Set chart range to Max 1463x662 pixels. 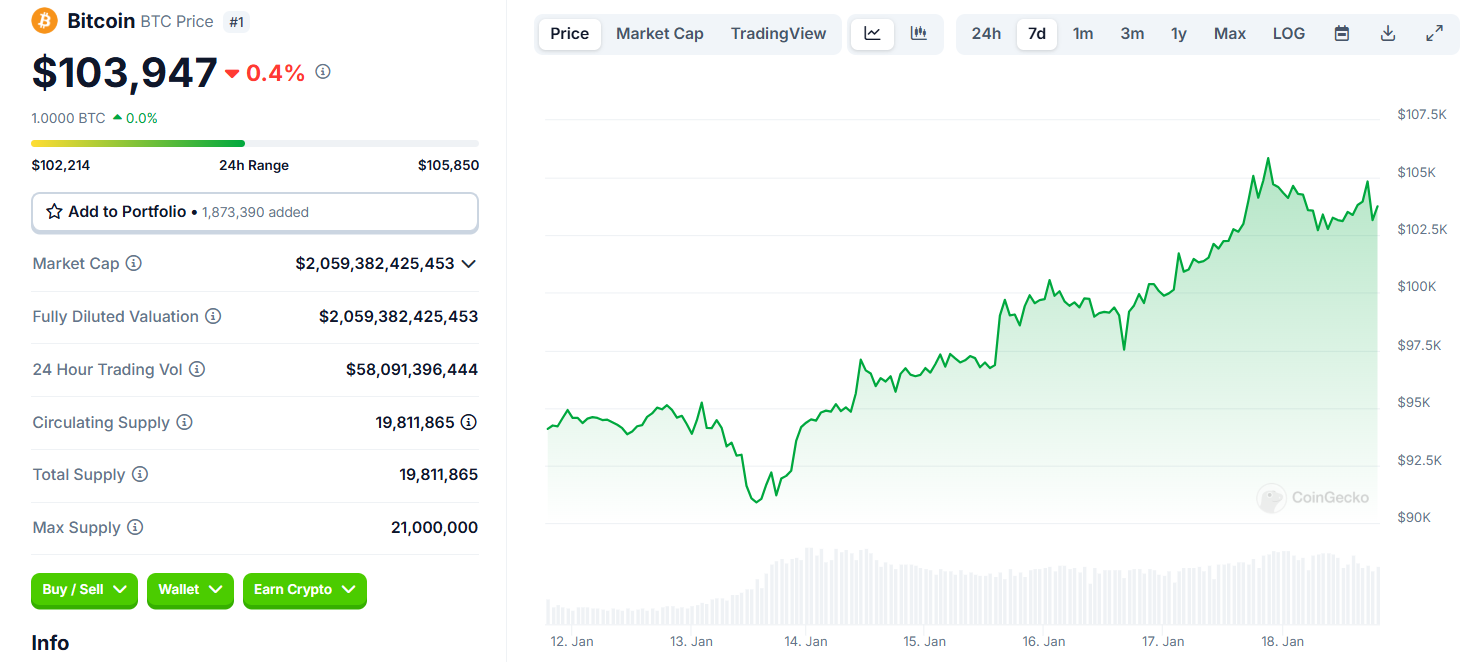click(x=1230, y=34)
